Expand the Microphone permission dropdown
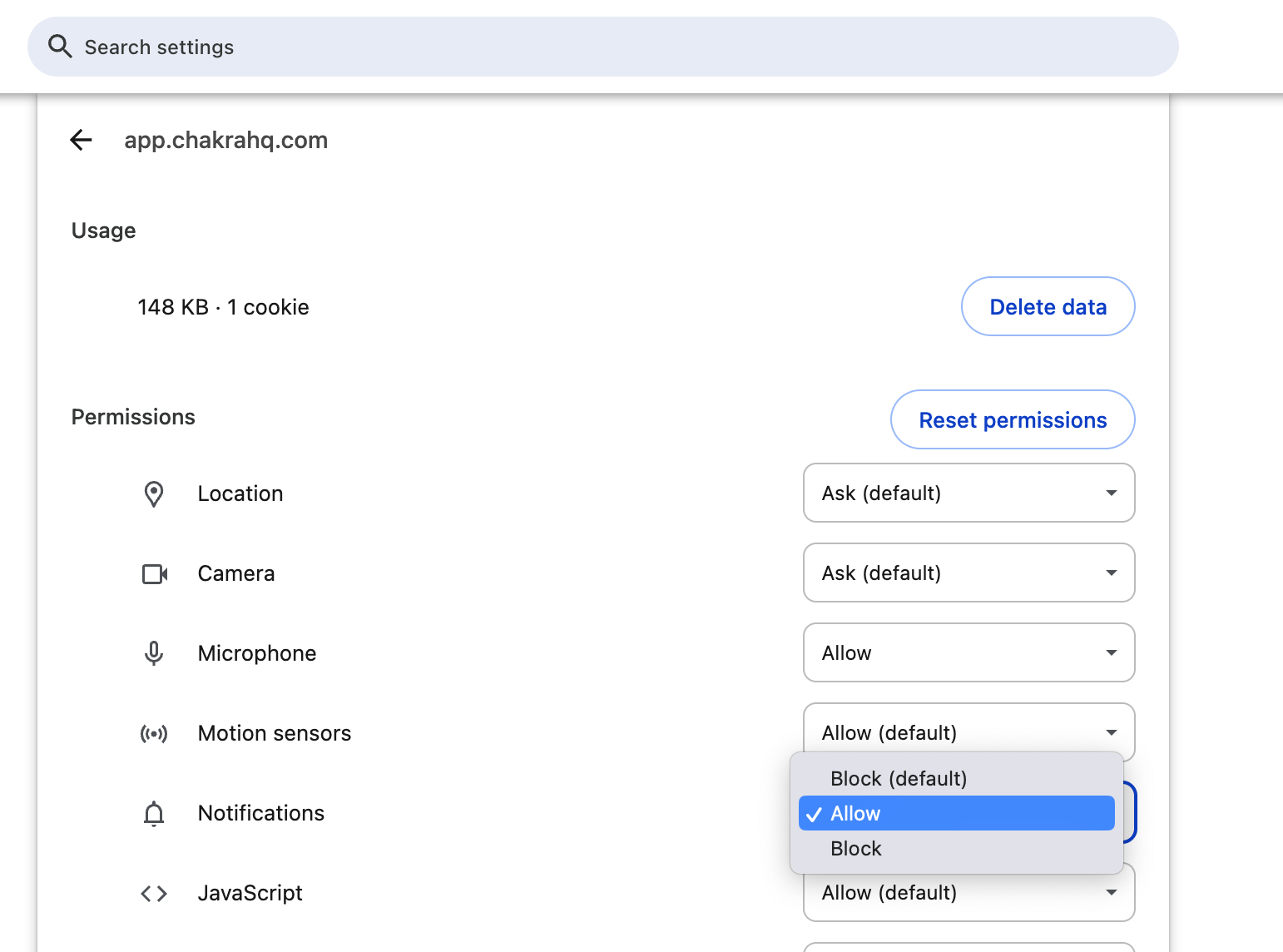 [968, 652]
